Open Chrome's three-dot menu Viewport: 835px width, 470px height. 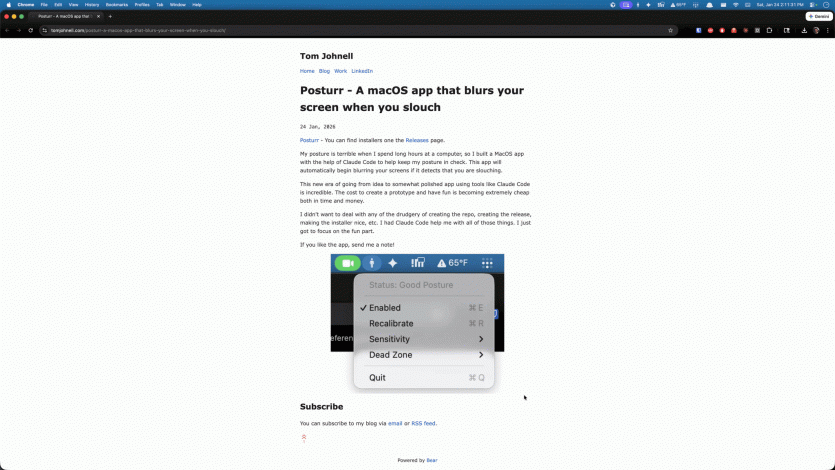click(826, 30)
